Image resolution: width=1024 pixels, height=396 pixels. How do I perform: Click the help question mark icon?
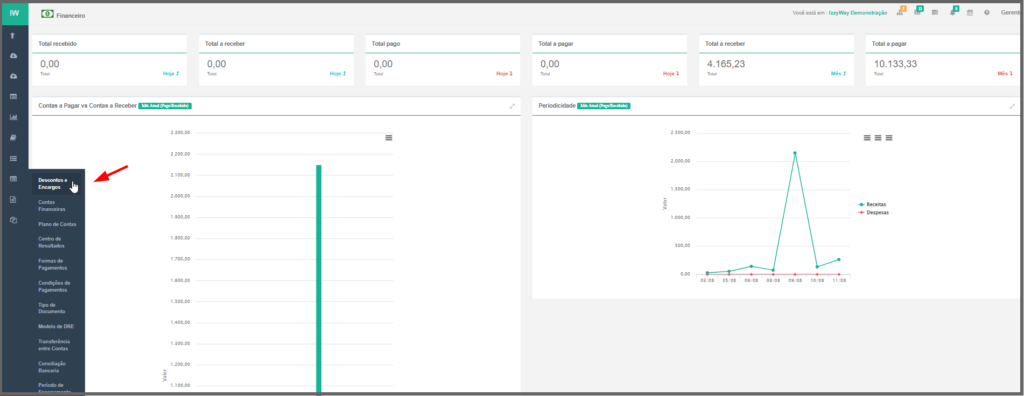click(x=987, y=13)
